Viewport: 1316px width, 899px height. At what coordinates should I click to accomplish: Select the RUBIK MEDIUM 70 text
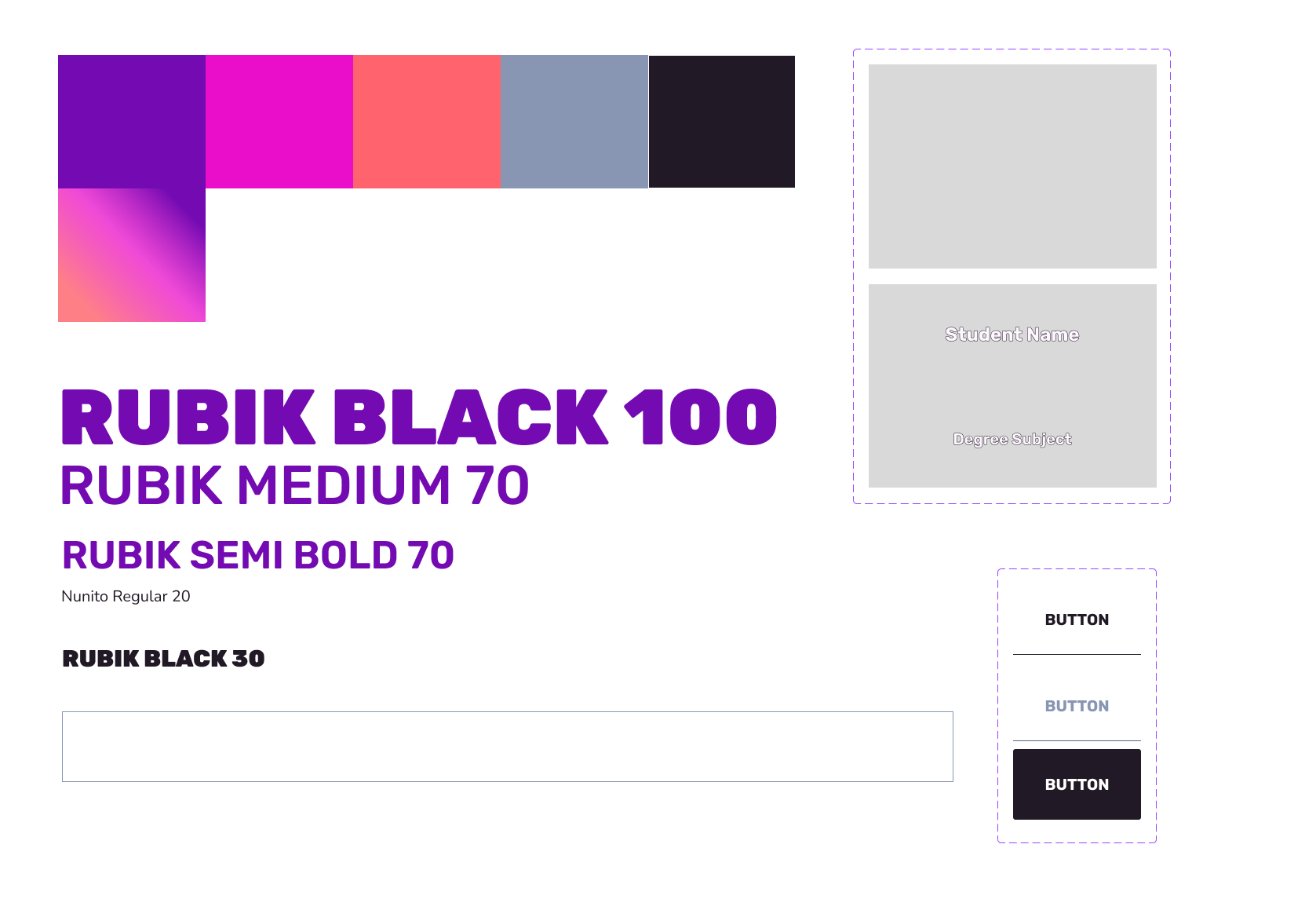295,485
